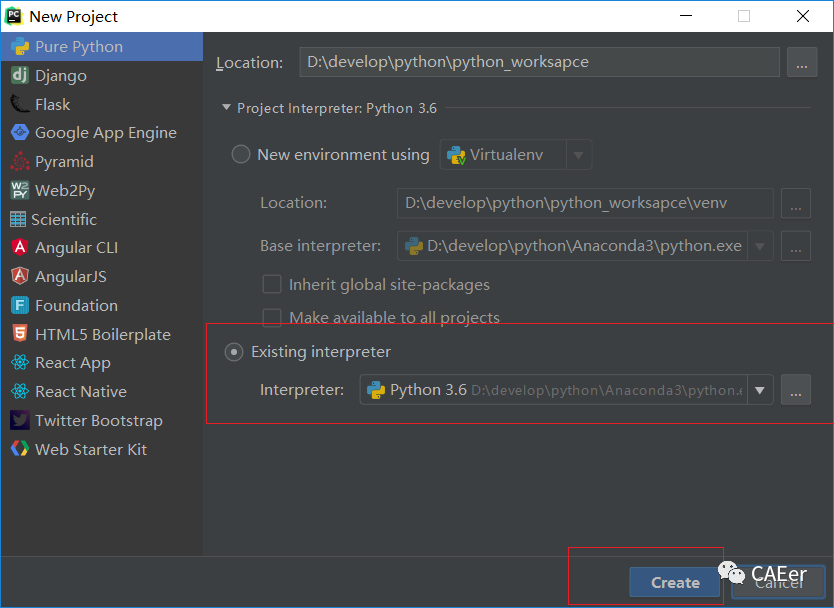Image resolution: width=834 pixels, height=608 pixels.
Task: Click the Google App Engine icon
Action: point(20,132)
